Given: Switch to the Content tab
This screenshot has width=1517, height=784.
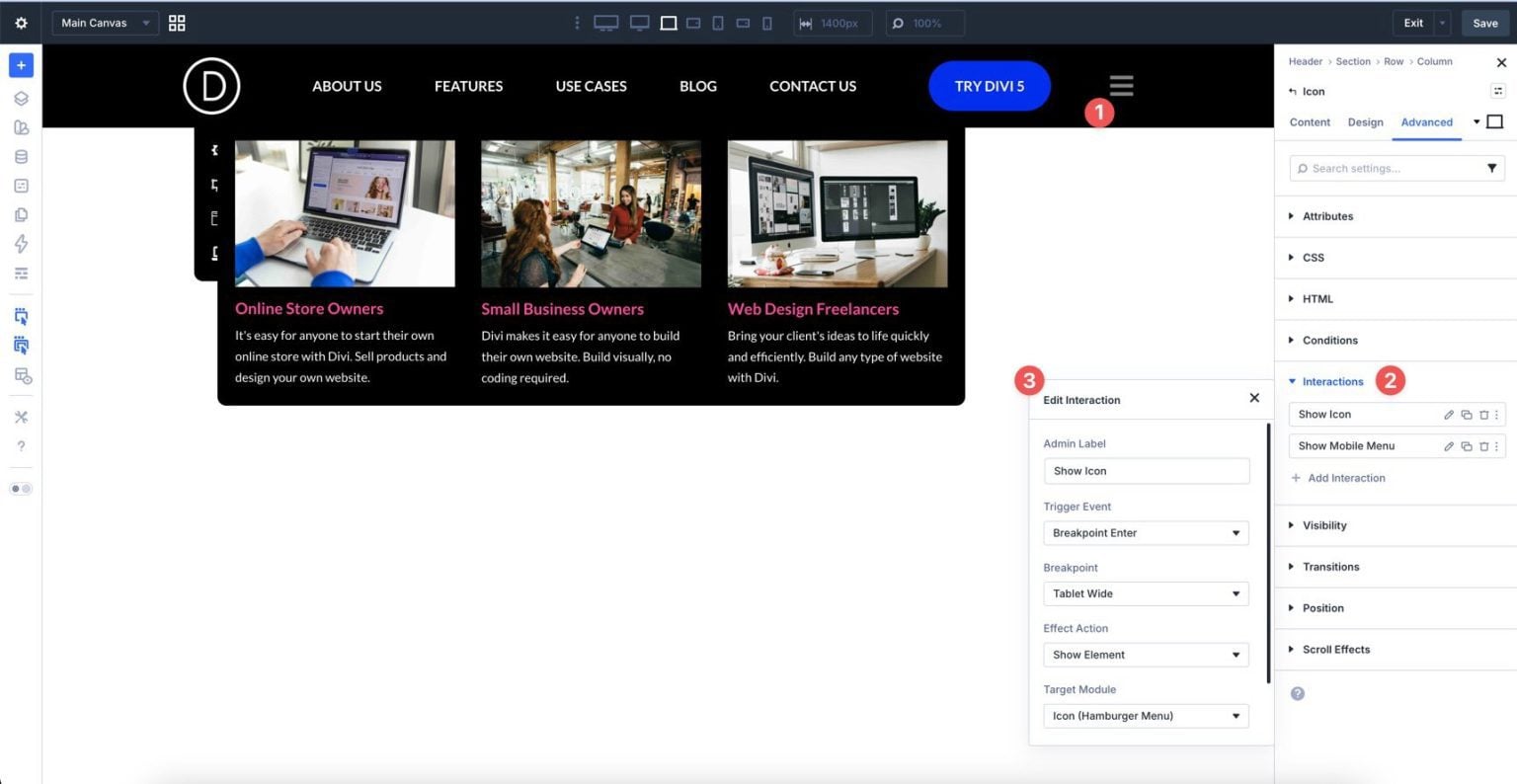Looking at the screenshot, I should pos(1310,122).
